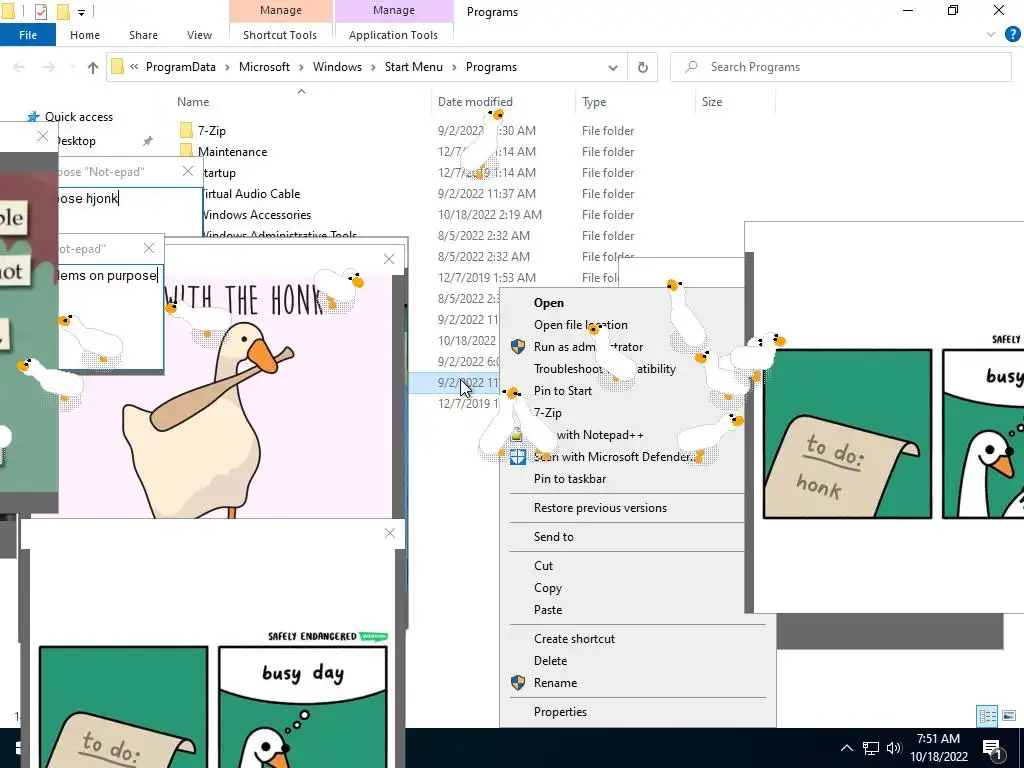Screen dimensions: 1024x768
Task: Select the Windows Accessories folder
Action: (x=256, y=215)
